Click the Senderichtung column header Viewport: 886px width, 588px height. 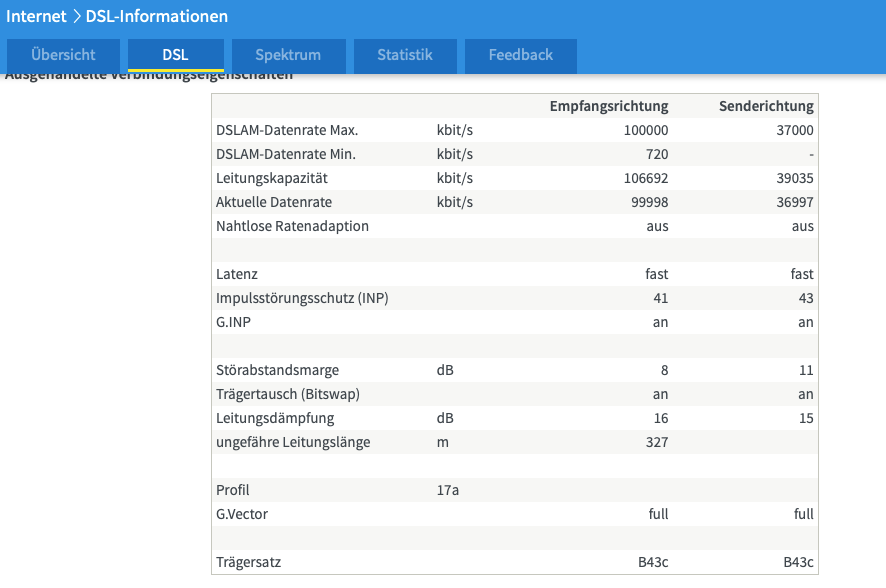click(x=766, y=106)
